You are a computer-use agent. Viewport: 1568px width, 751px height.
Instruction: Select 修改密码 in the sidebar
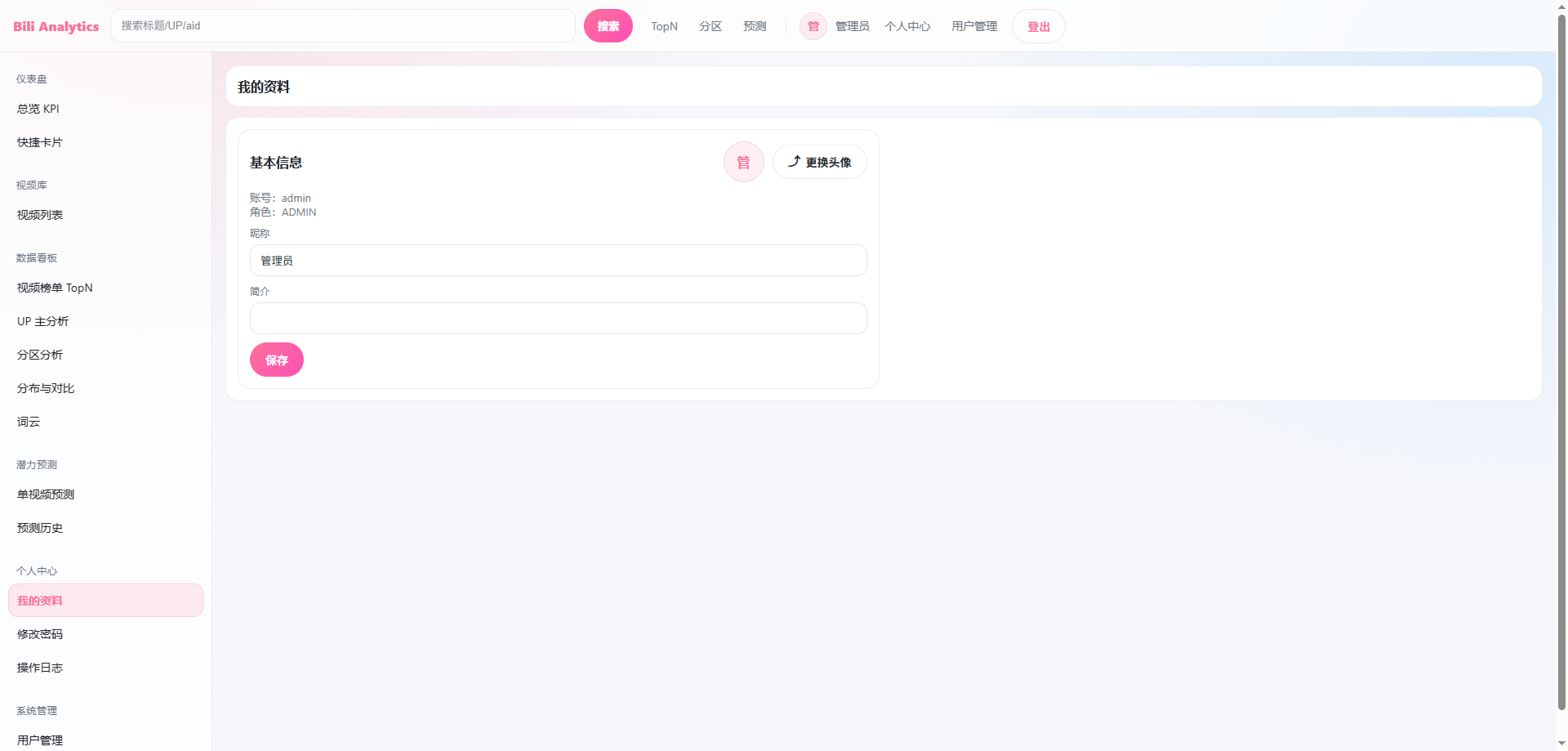40,634
